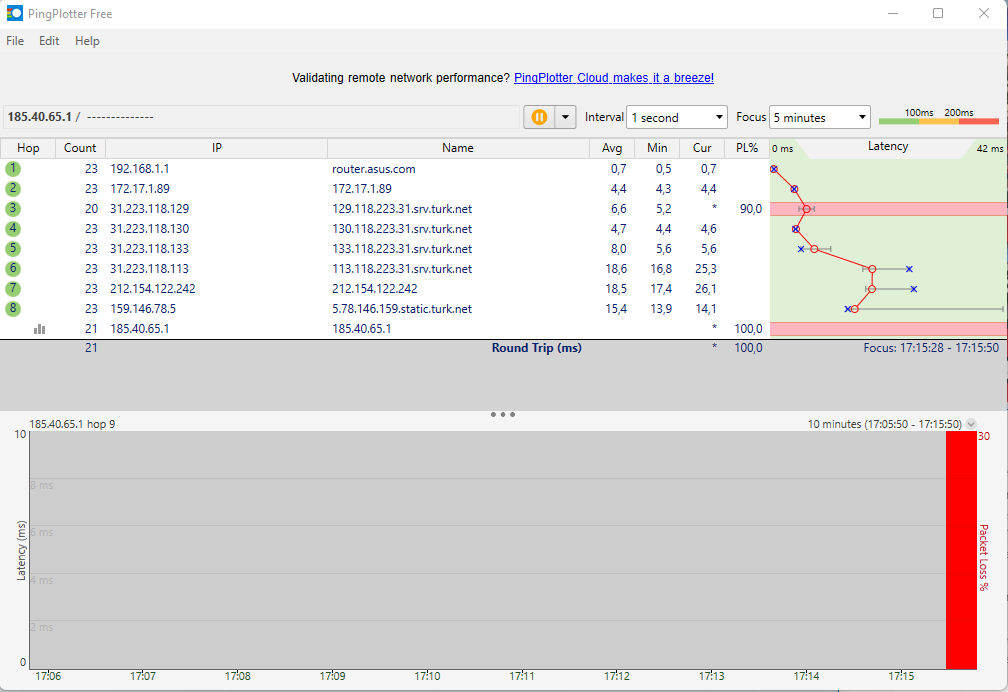Click the Latency graph column header

tap(888, 147)
